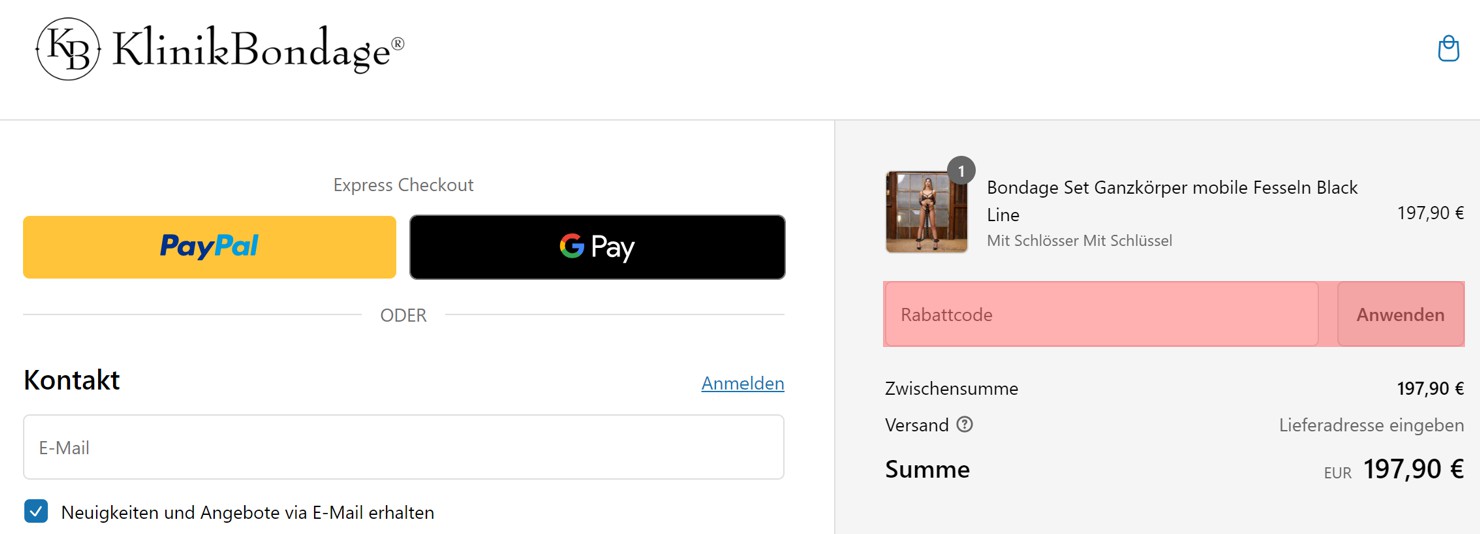Focus the E-Mail contact field

(x=403, y=447)
